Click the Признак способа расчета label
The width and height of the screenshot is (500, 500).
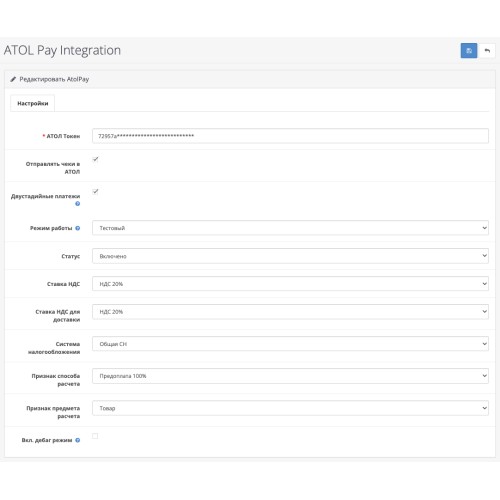(x=56, y=380)
